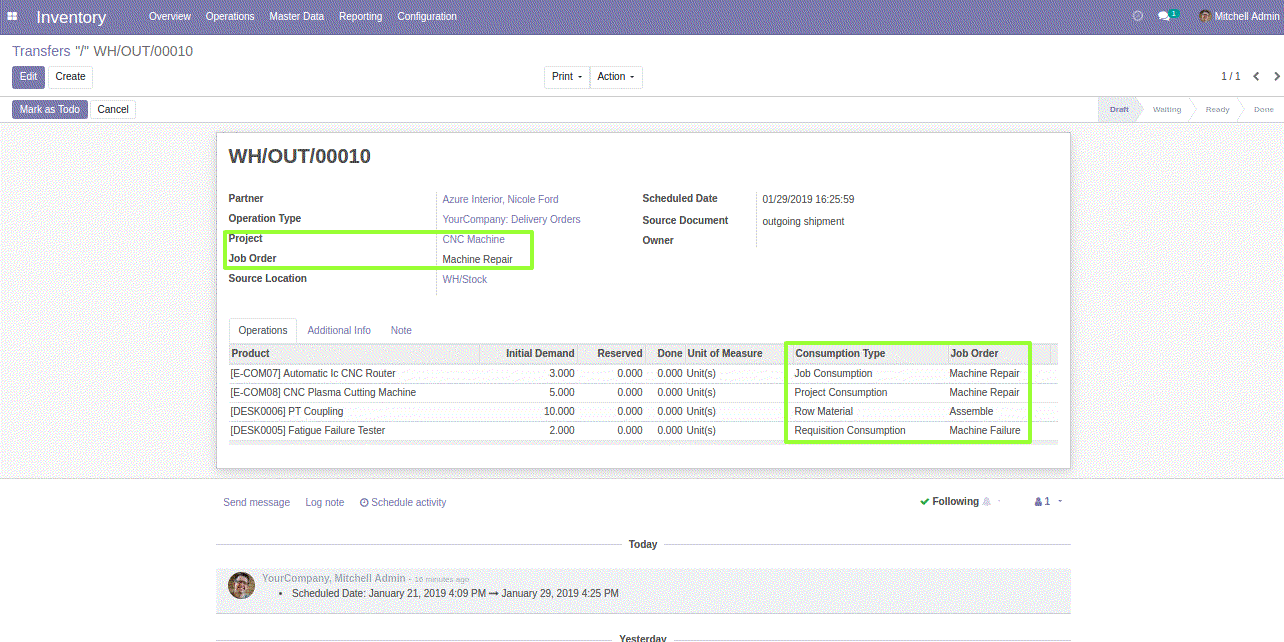Click the Waiting status stage
1284x642 pixels.
1167,109
